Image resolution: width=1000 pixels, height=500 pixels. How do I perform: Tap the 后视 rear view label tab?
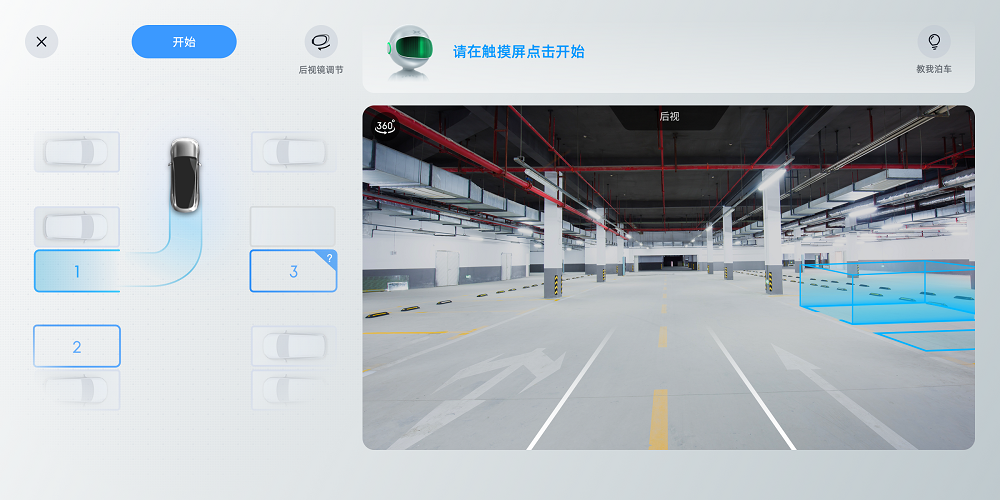point(669,117)
